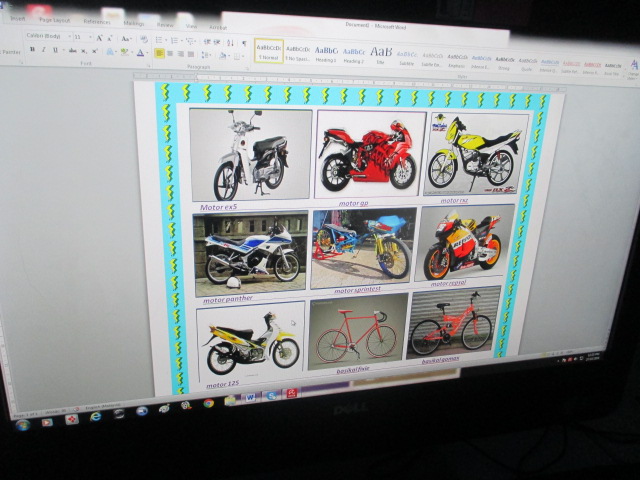The height and width of the screenshot is (480, 640).
Task: Apply the Normal style
Action: pos(269,51)
